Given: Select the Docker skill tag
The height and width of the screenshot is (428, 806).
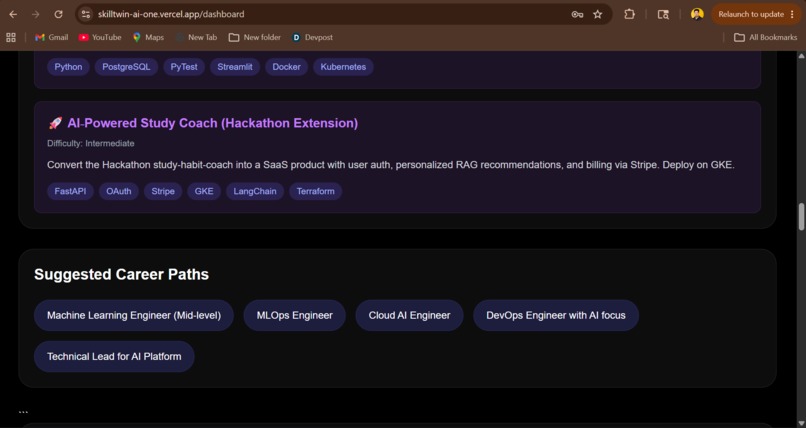Looking at the screenshot, I should pyautogui.click(x=286, y=67).
